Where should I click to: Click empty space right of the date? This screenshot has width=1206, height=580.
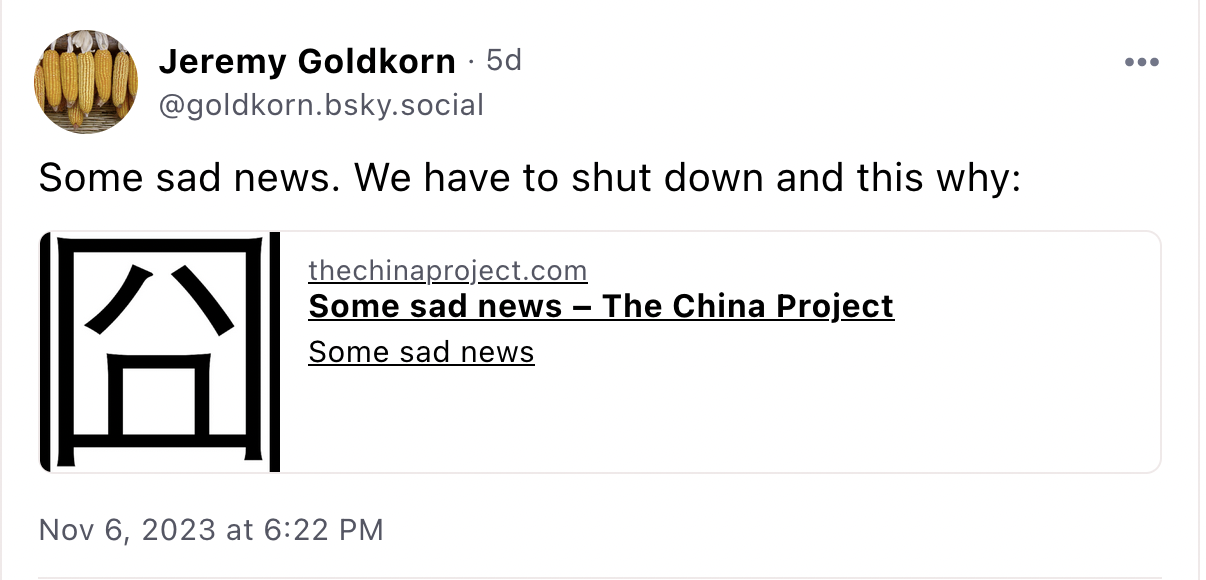(750, 529)
